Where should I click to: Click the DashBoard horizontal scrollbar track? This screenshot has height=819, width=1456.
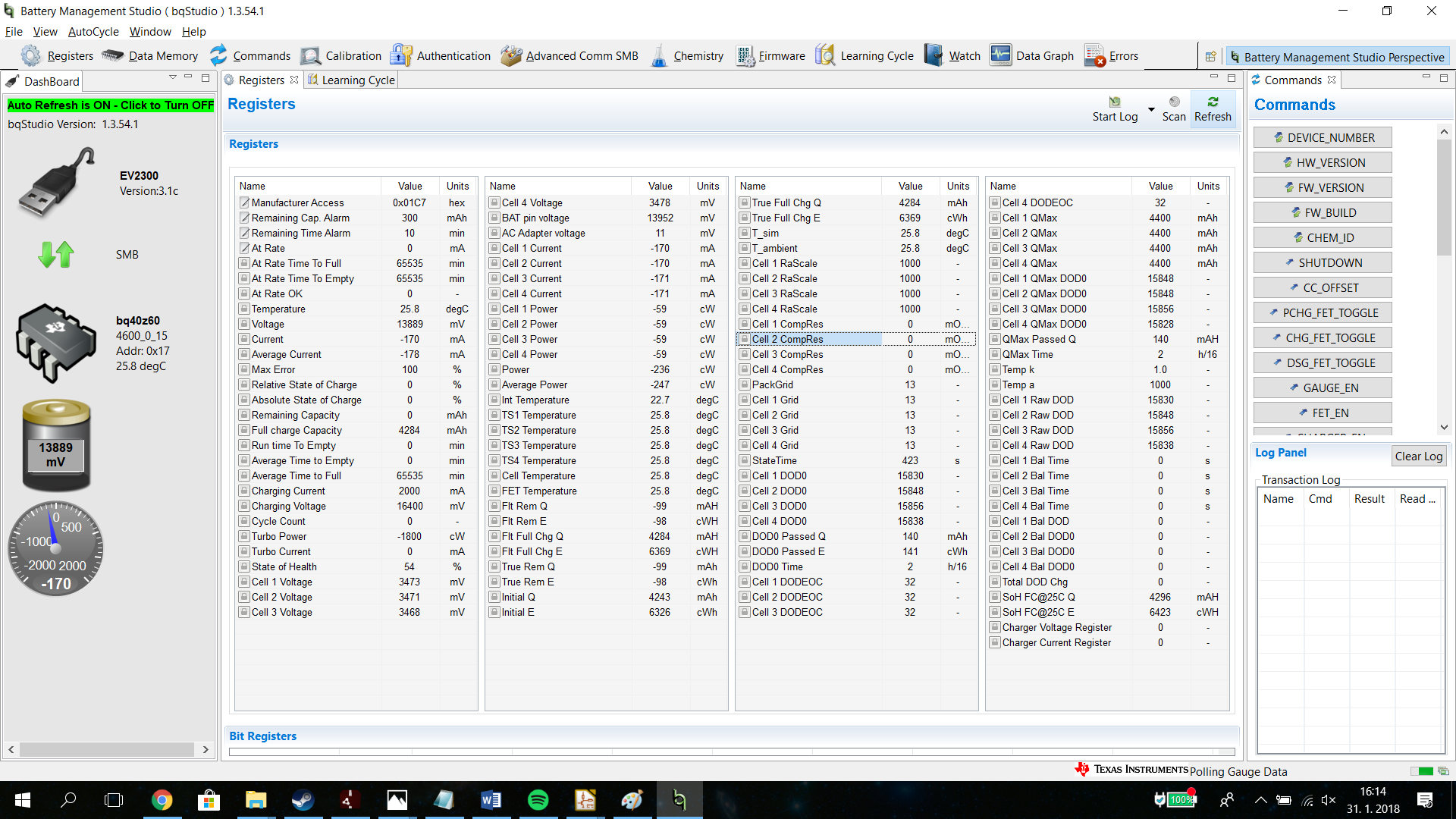[107, 749]
